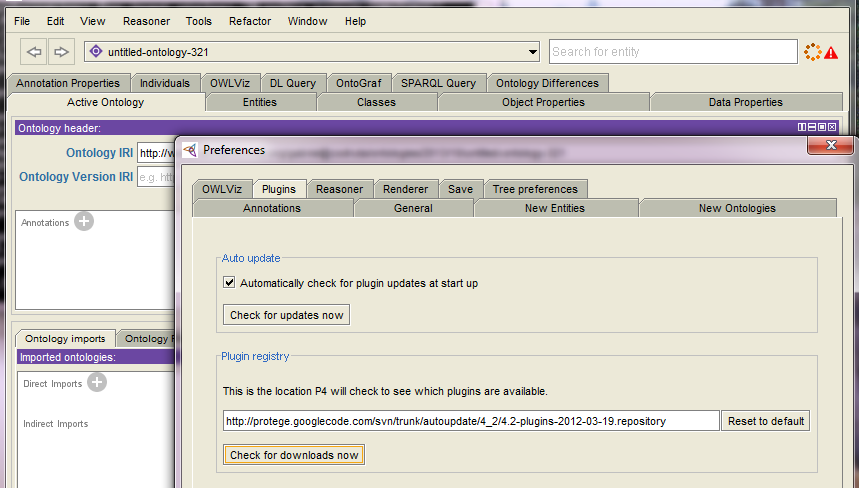Add an annotation with the plus icon

(x=84, y=222)
